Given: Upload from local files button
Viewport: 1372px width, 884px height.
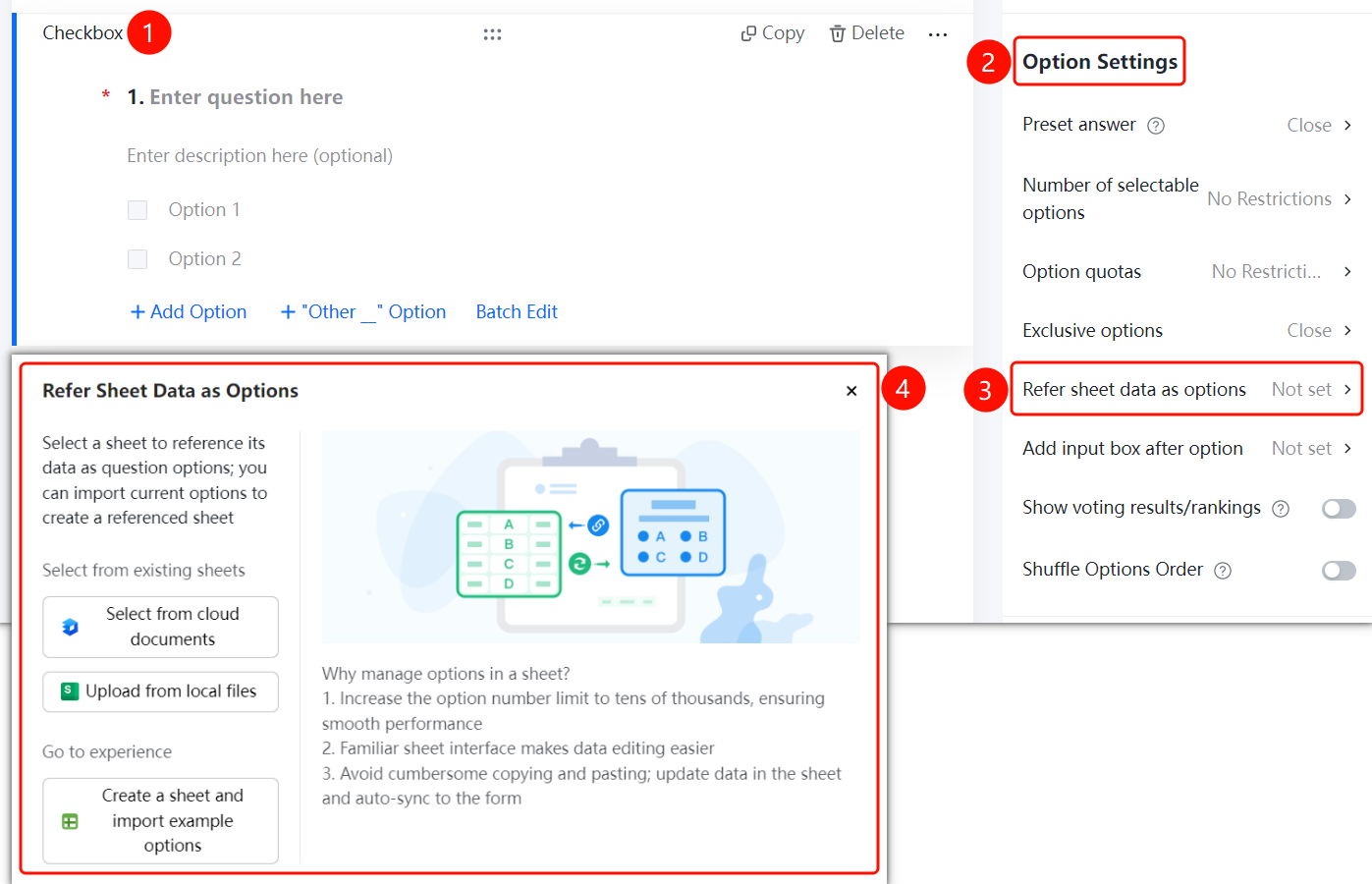Looking at the screenshot, I should click(x=160, y=691).
